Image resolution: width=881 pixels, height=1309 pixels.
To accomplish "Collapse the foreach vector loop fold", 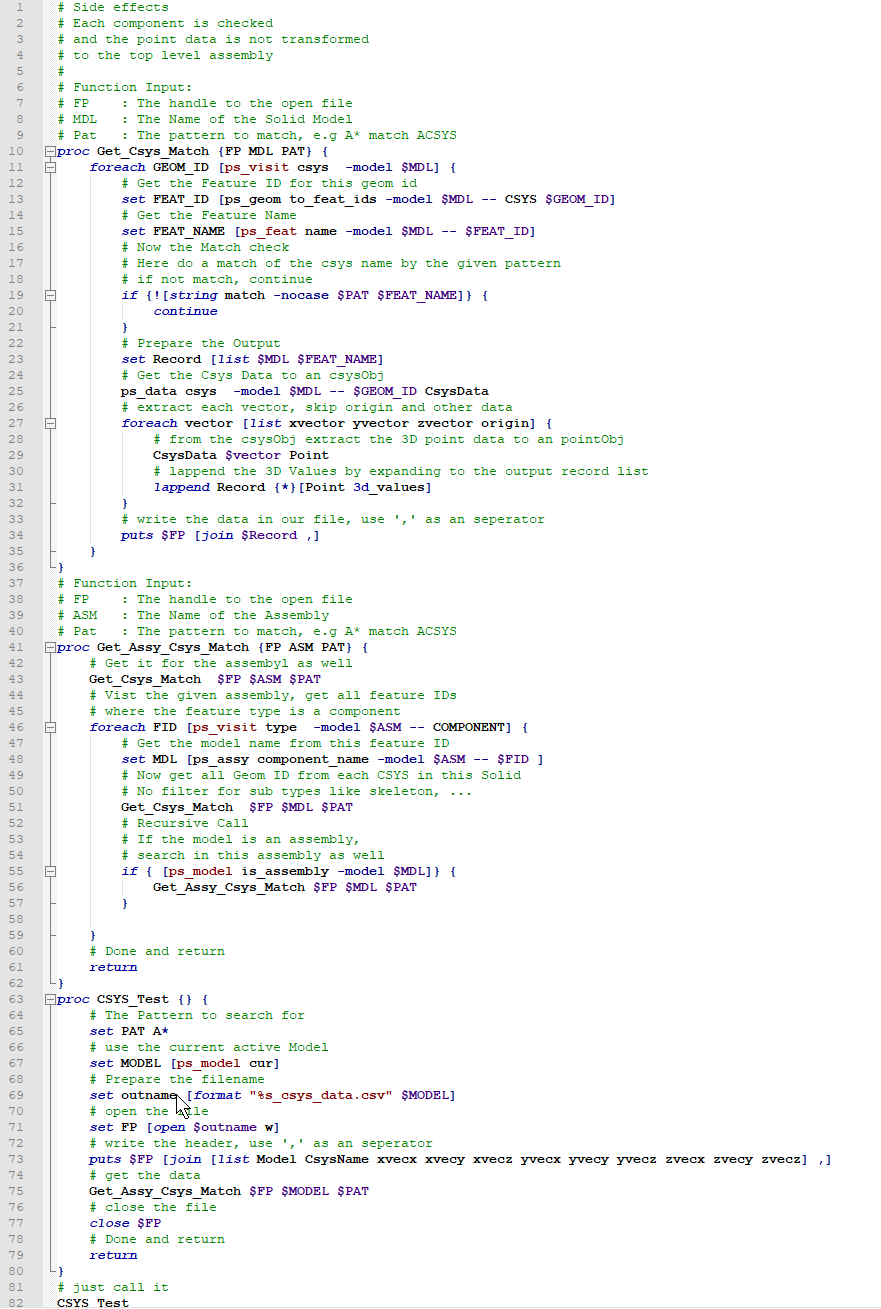I will tap(48, 422).
